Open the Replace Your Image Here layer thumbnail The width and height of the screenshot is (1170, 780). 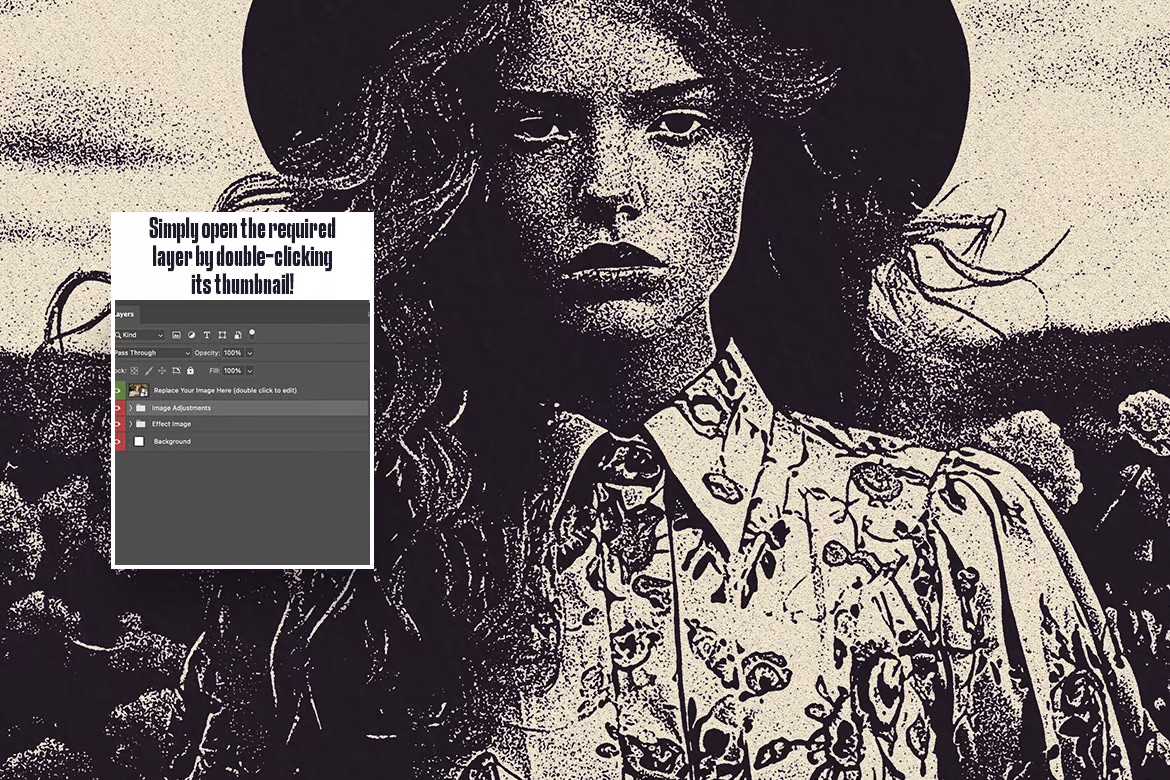click(138, 390)
